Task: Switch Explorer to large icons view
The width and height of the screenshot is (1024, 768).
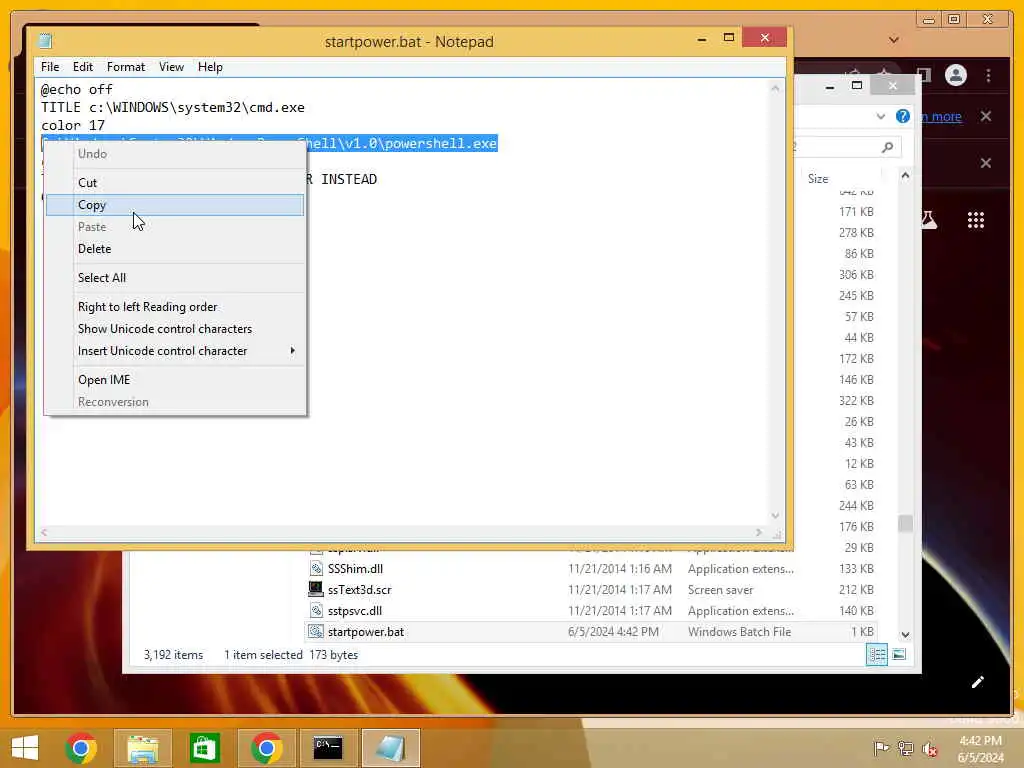Action: coord(899,654)
